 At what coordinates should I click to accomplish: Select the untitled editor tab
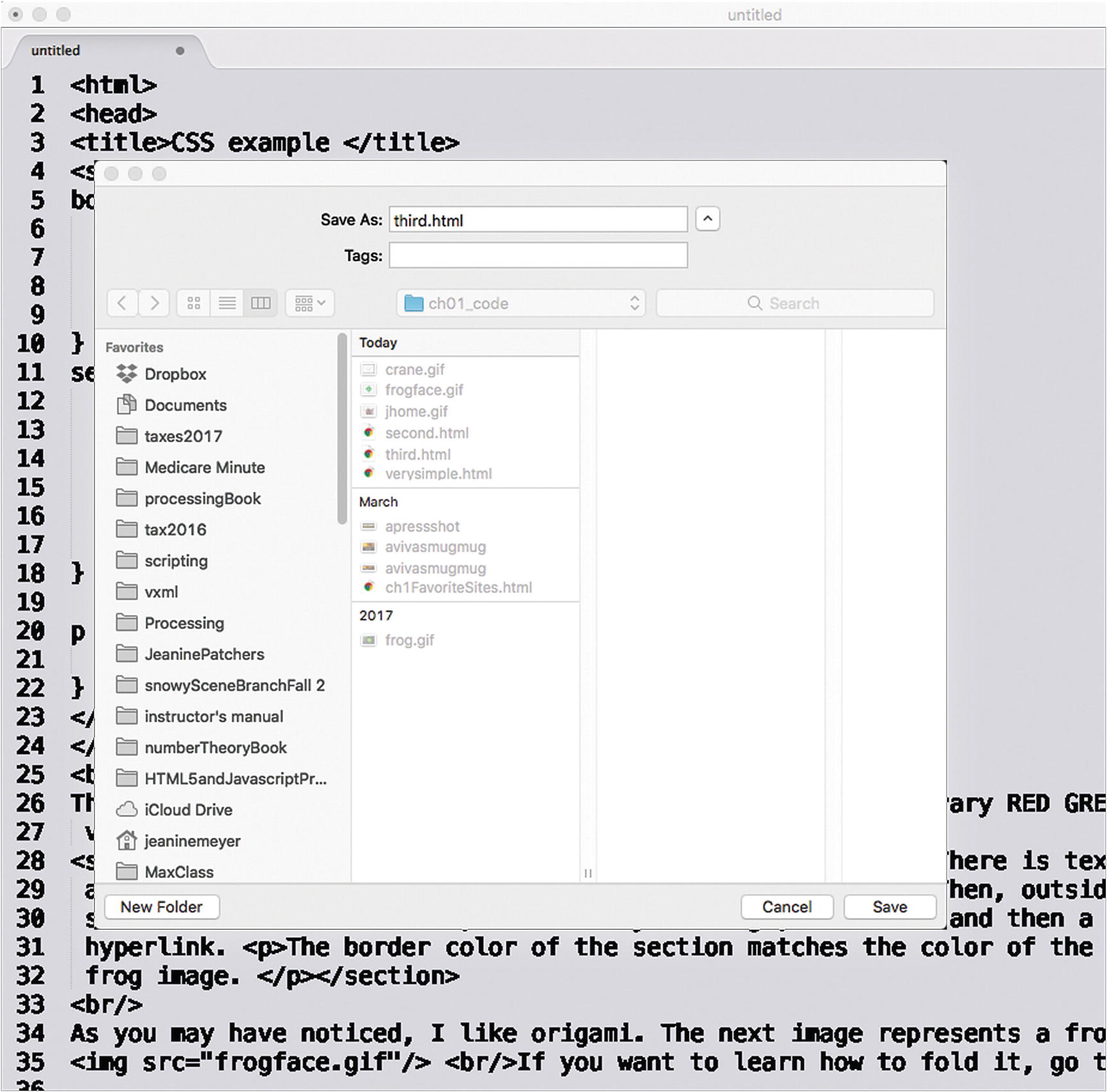coord(56,51)
